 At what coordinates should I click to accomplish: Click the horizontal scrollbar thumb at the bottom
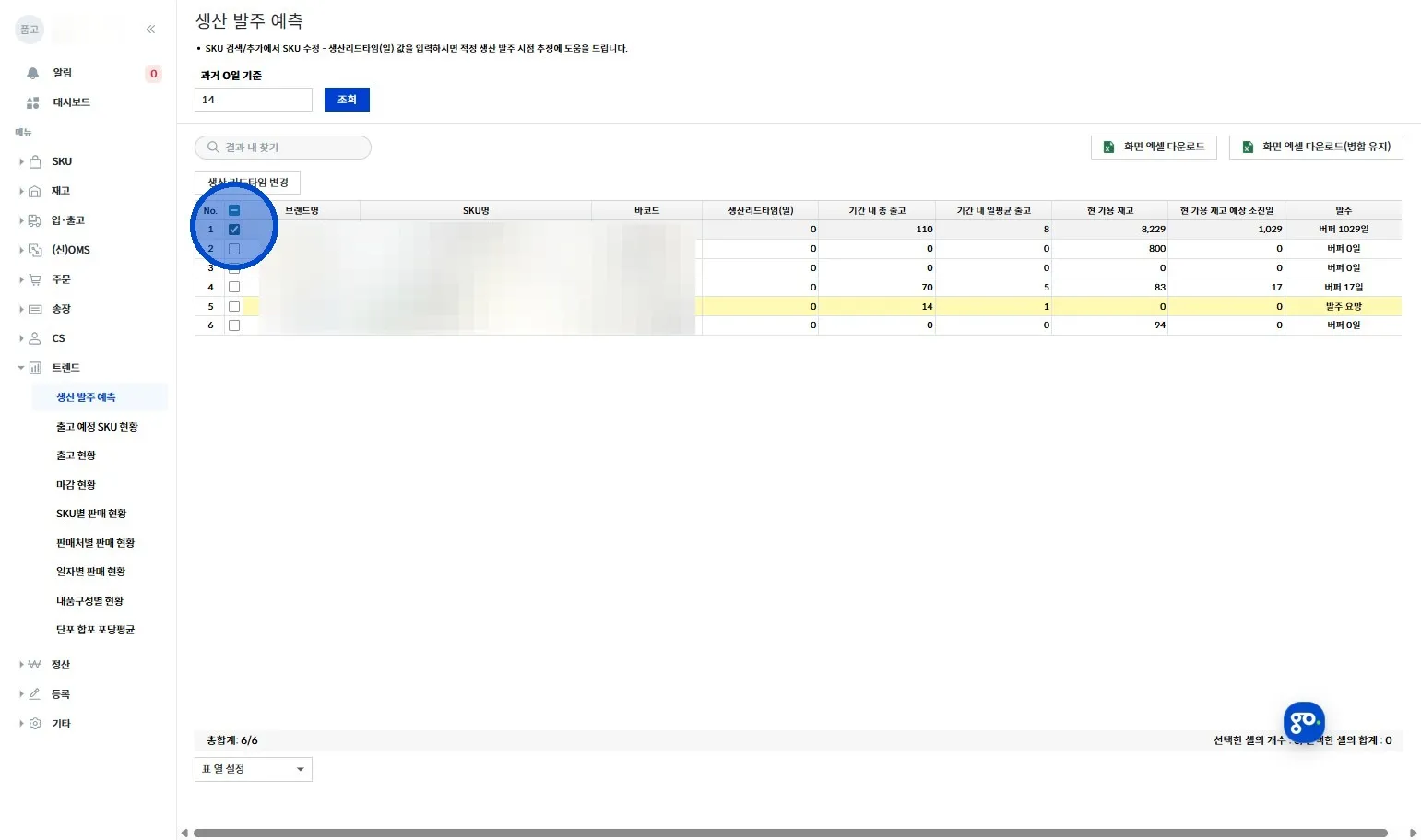pos(790,833)
